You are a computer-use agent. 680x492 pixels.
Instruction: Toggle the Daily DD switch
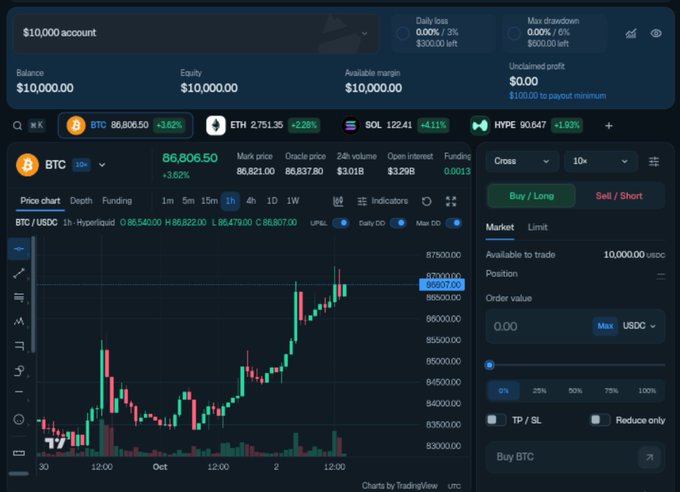(398, 223)
